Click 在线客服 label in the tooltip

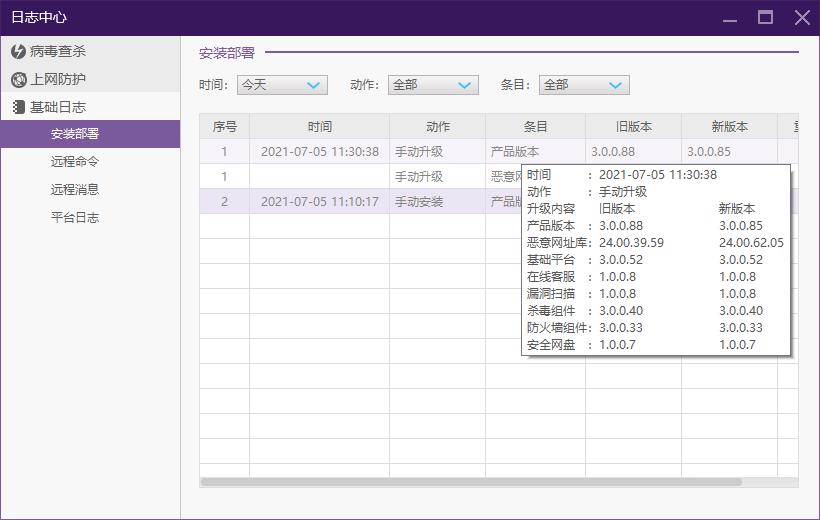(551, 277)
